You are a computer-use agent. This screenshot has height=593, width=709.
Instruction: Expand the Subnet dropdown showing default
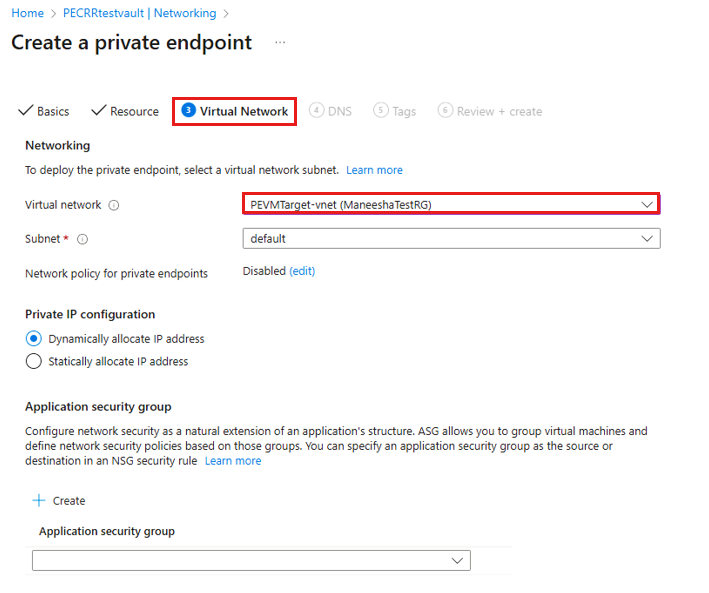pos(451,239)
